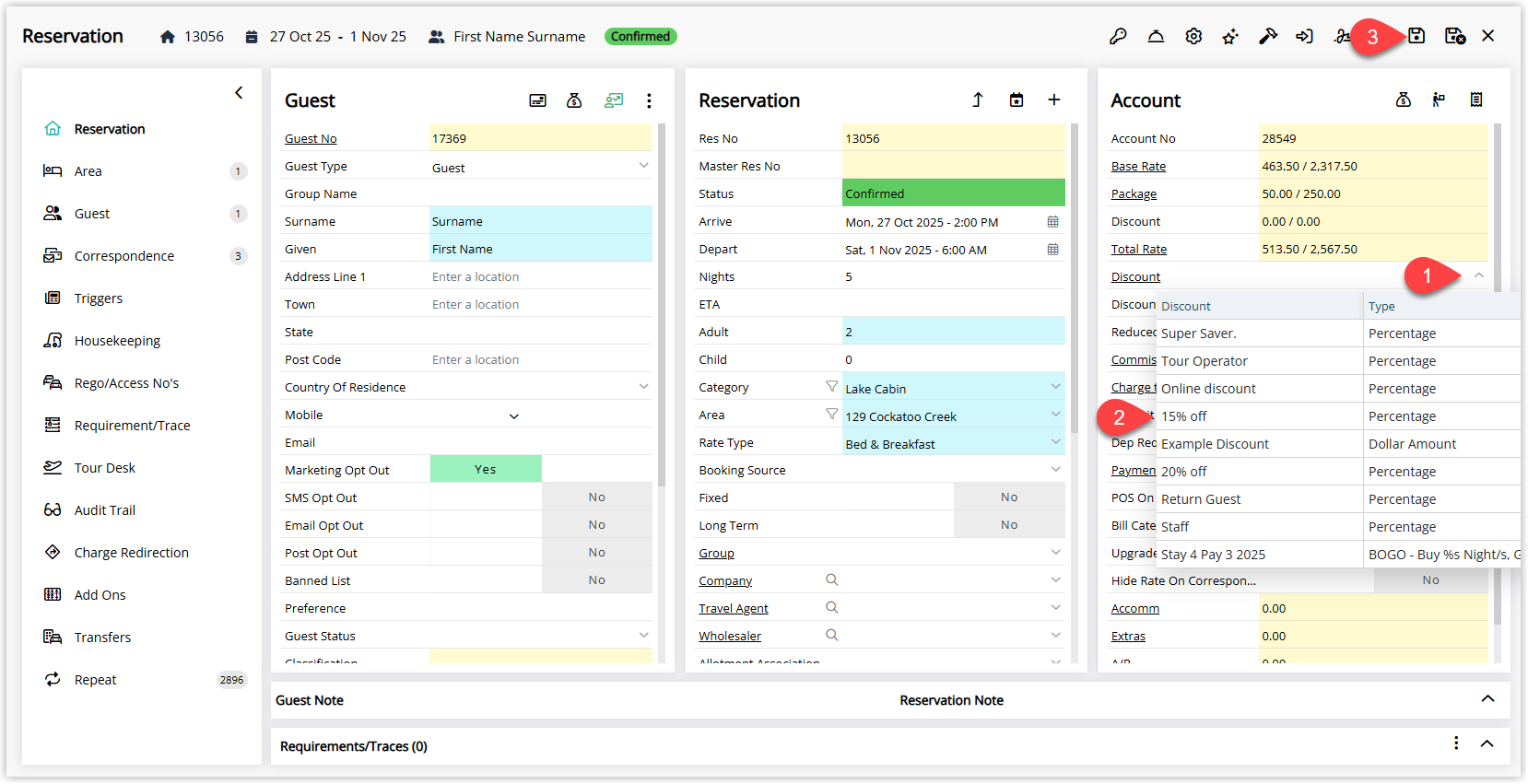Click the service bell icon
1528x784 pixels.
(1156, 36)
